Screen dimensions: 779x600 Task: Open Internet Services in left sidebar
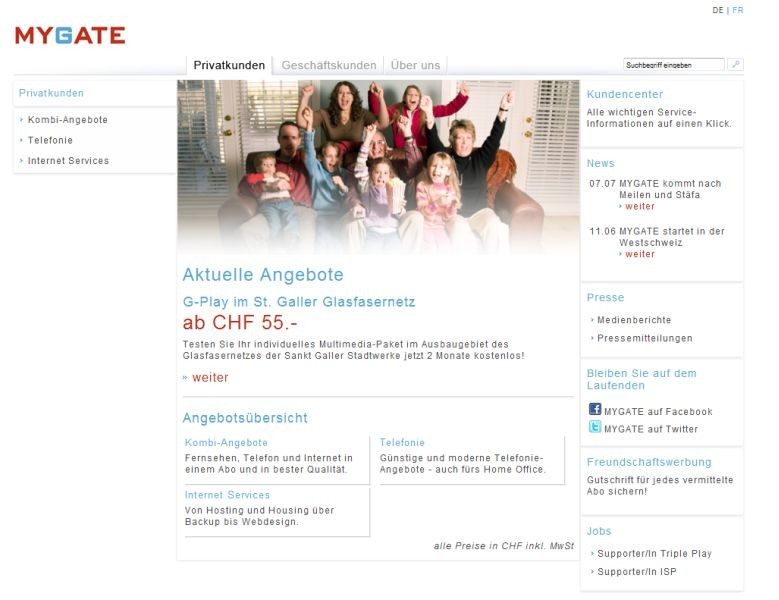pos(68,160)
